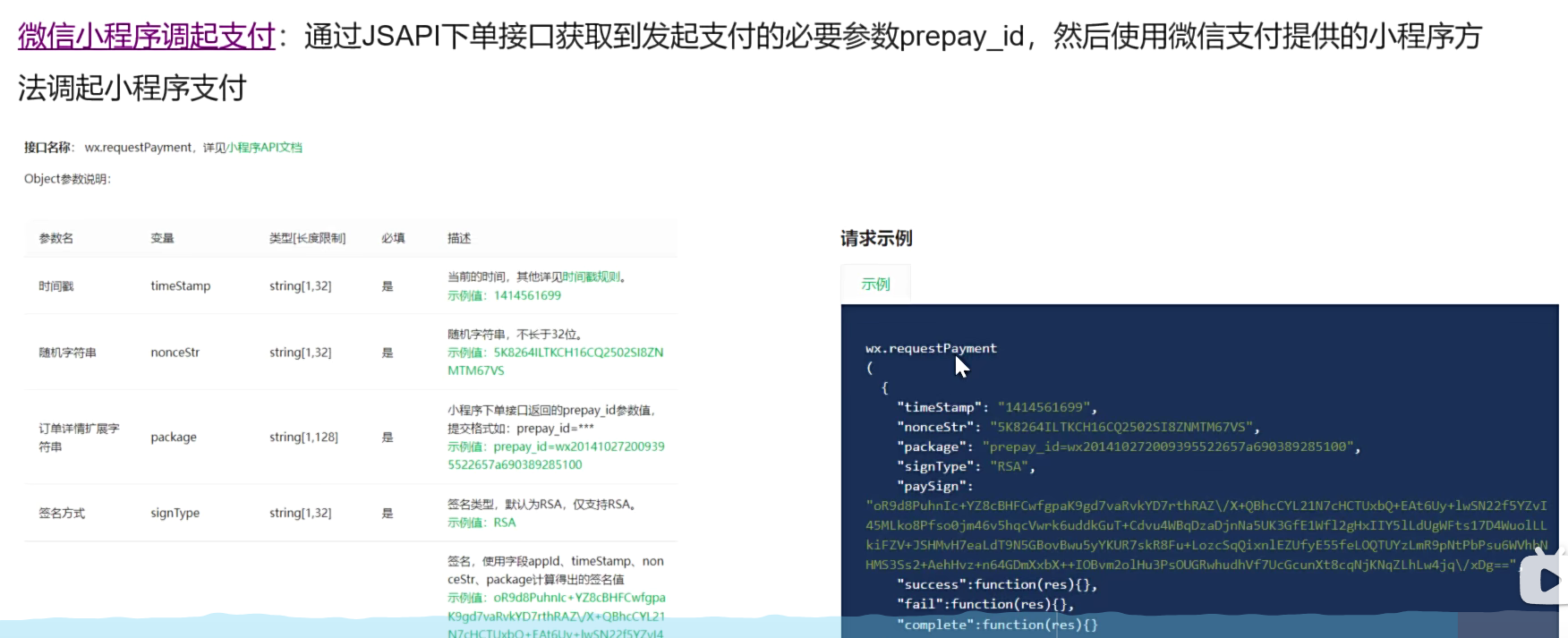Click the "paySign": key in code sample
1568x638 pixels.
click(x=934, y=486)
